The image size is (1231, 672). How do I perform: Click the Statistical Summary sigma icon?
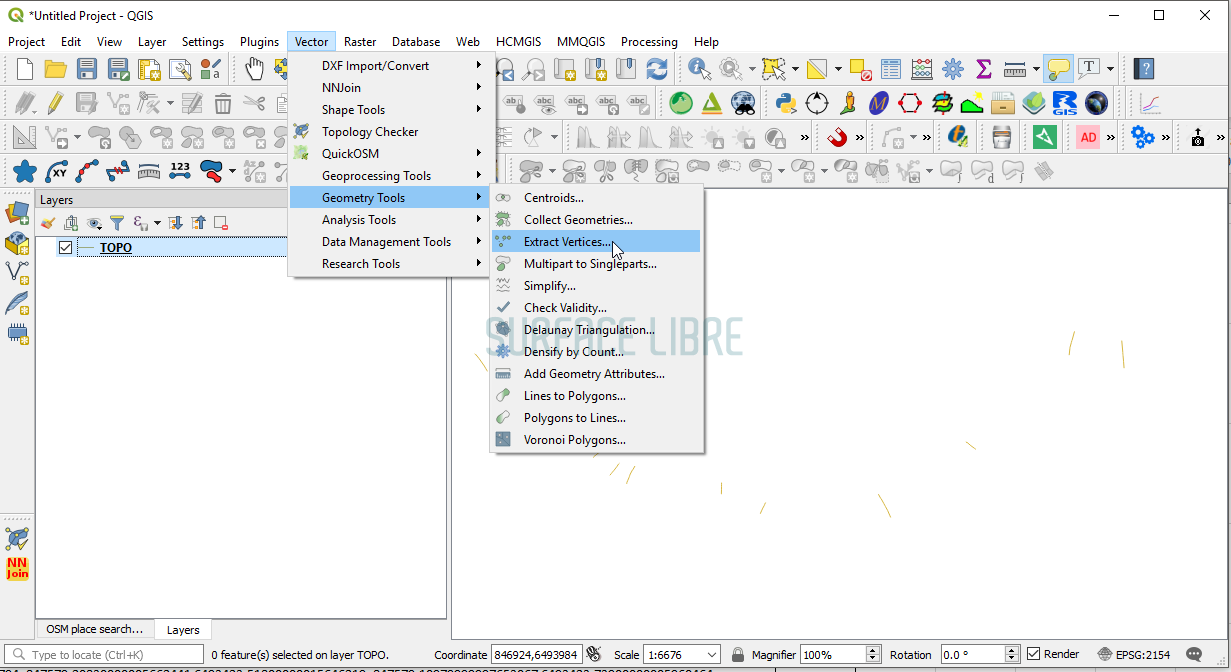[x=983, y=69]
